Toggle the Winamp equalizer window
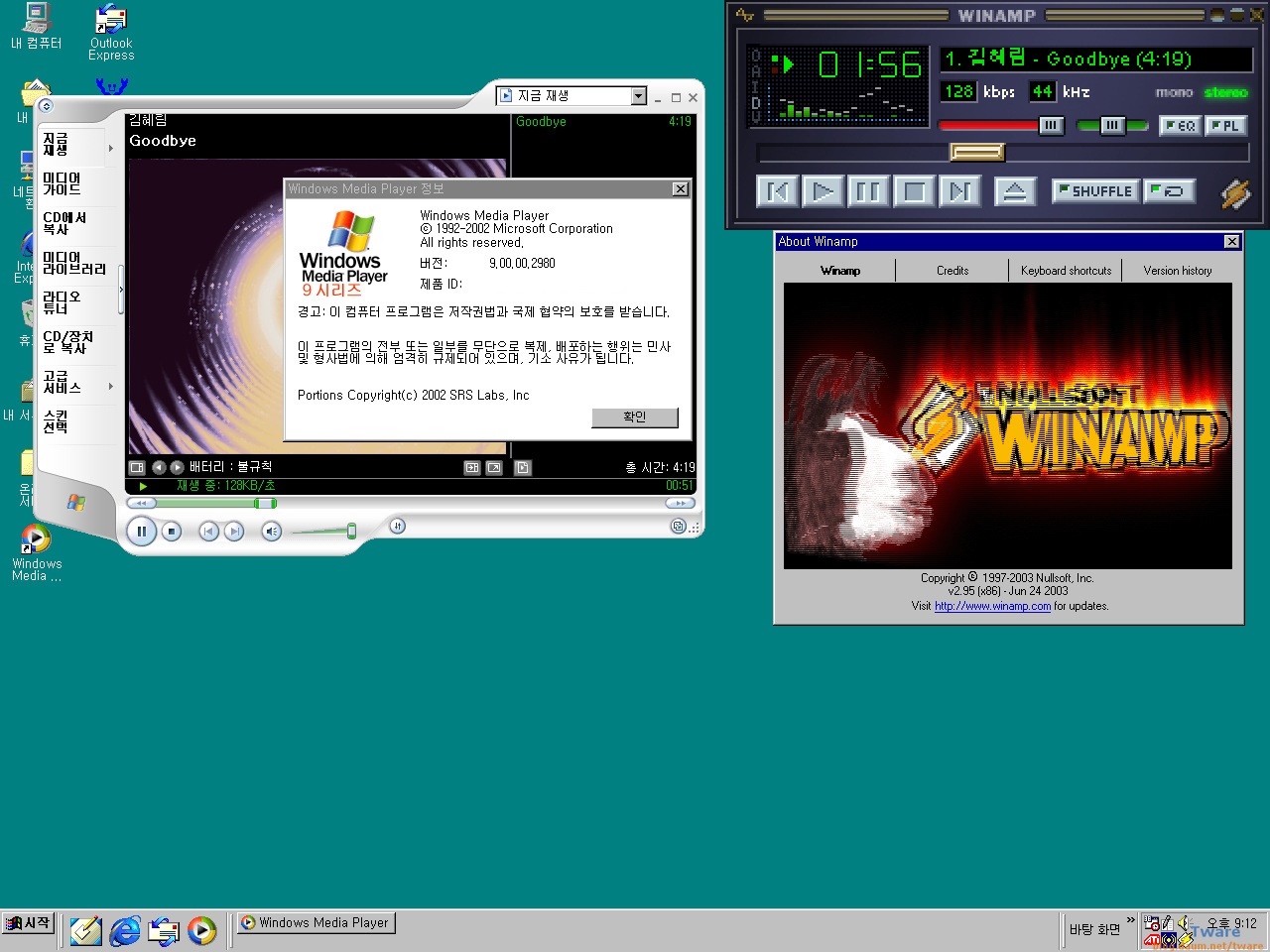This screenshot has width=1270, height=952. 1180,126
